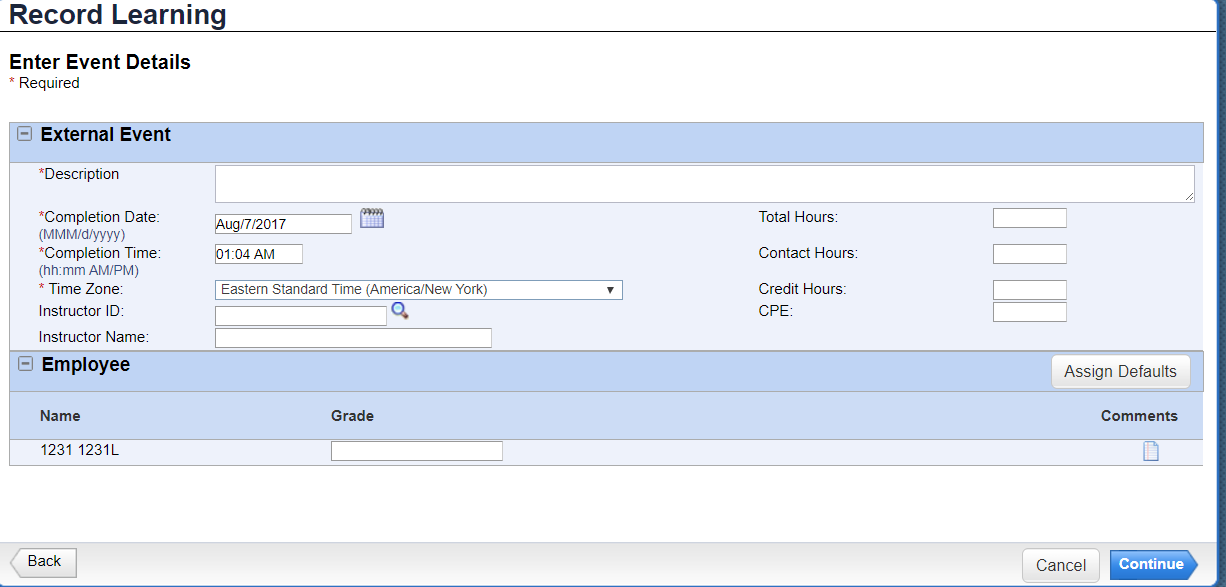Image resolution: width=1226 pixels, height=587 pixels.
Task: Click the Employee section title
Action: (86, 365)
